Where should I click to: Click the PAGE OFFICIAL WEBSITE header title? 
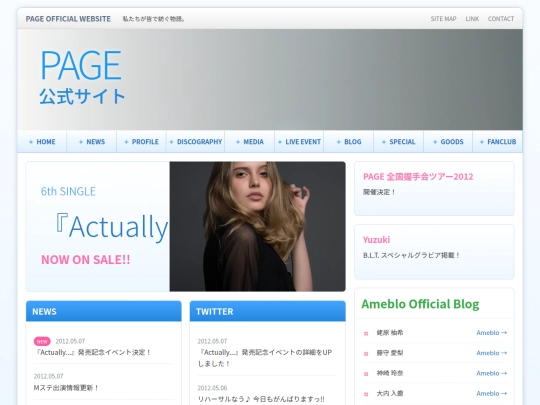(x=68, y=19)
